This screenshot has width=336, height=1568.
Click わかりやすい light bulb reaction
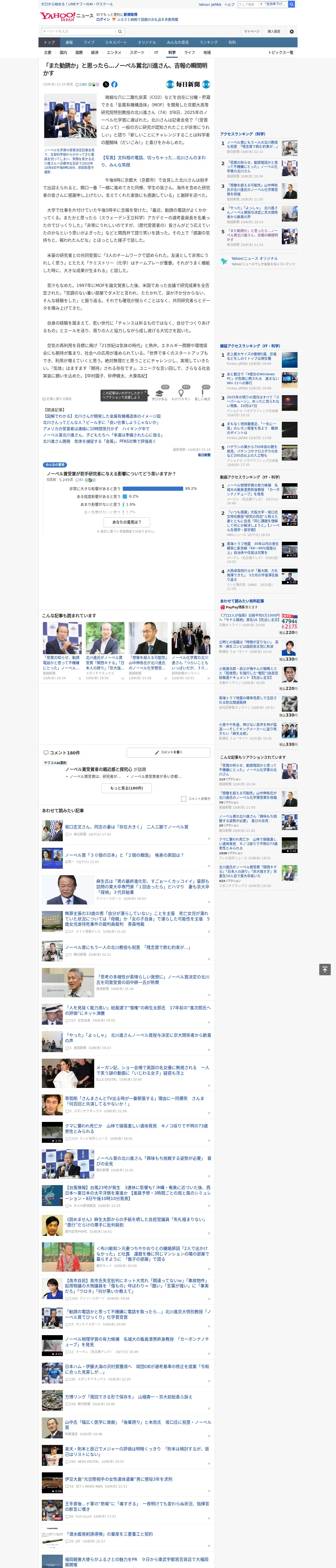(181, 394)
